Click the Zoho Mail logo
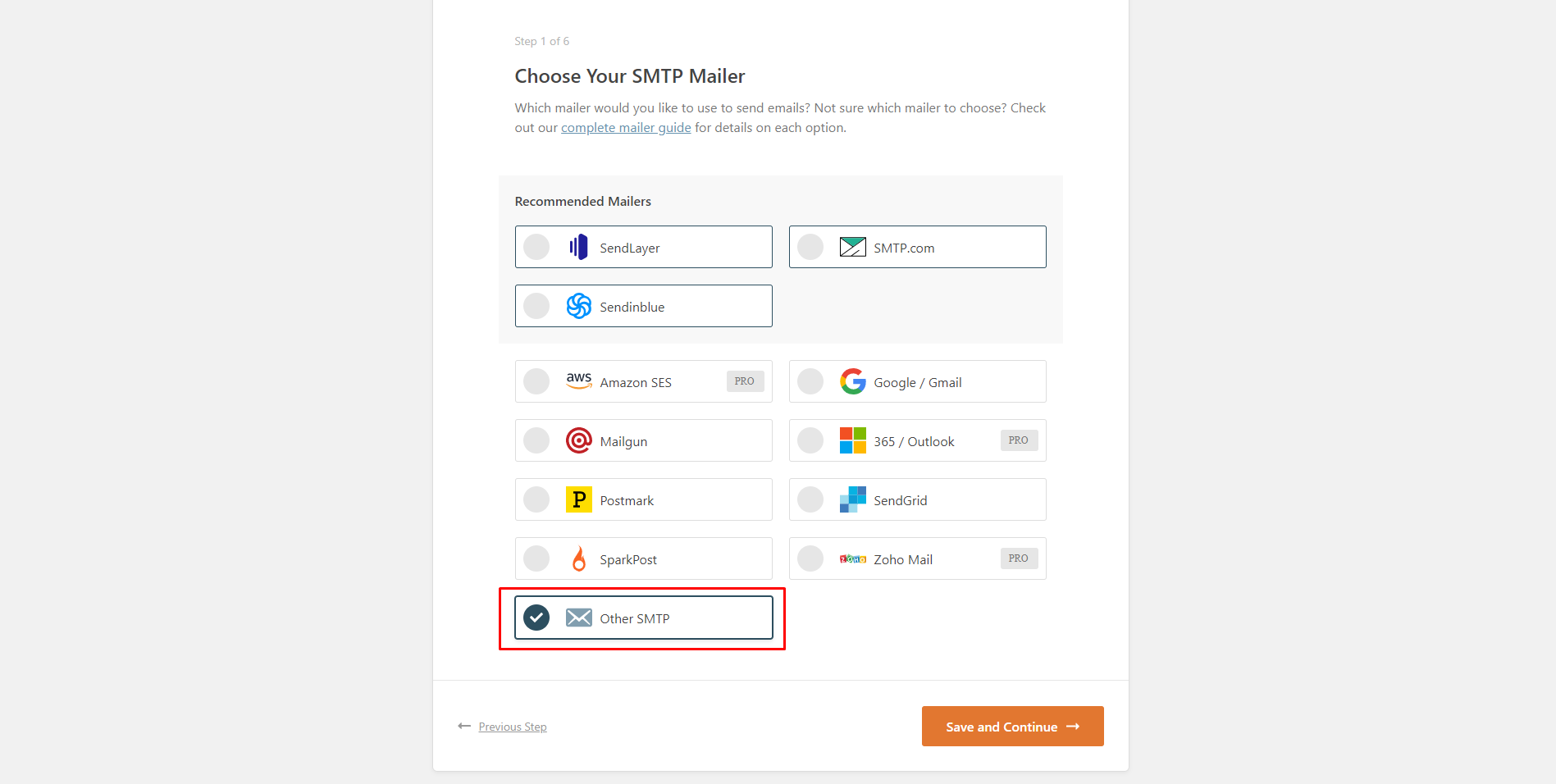1556x784 pixels. click(853, 559)
